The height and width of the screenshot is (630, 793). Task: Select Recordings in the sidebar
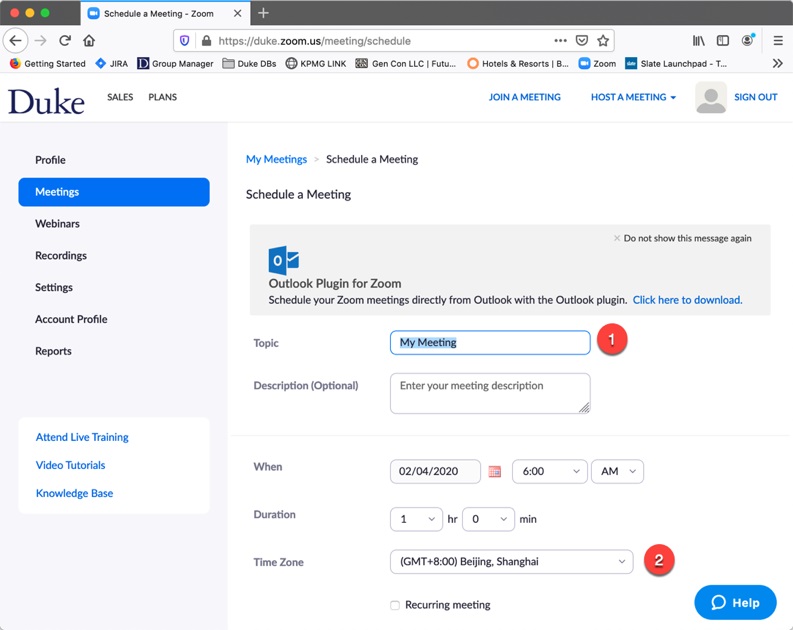[x=61, y=255]
